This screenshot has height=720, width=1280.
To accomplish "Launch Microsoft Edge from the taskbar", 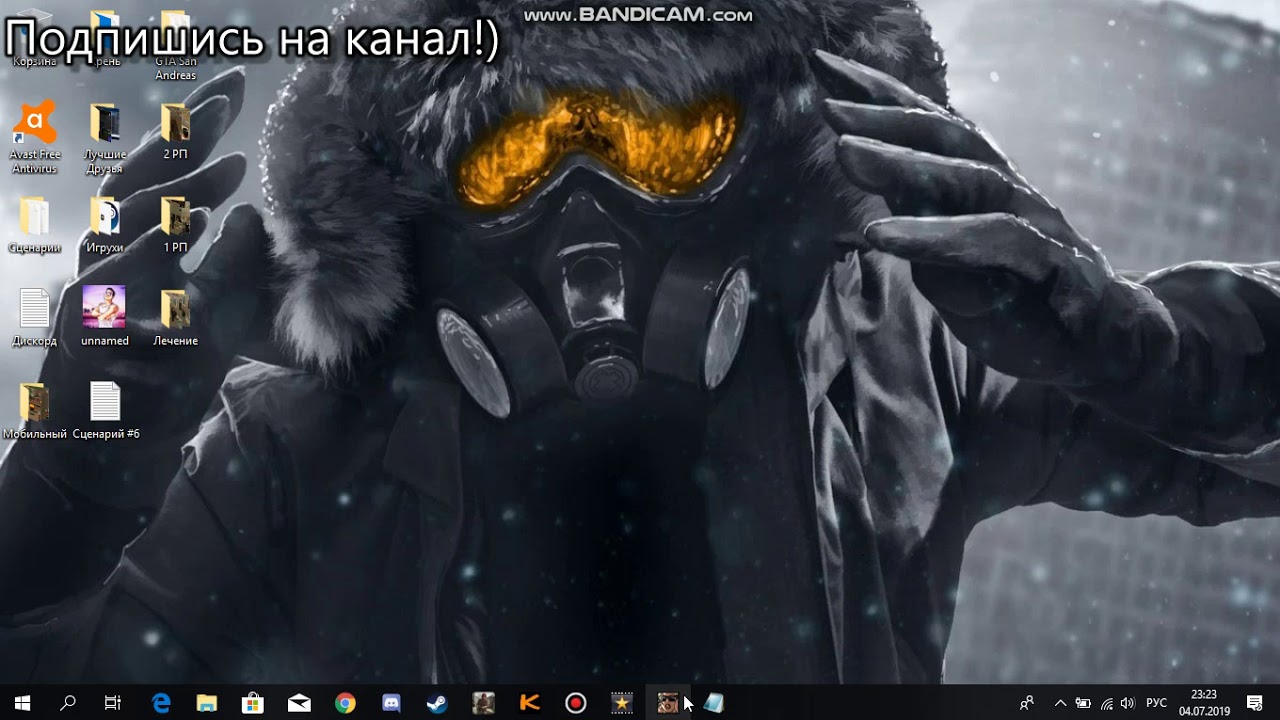I will point(161,703).
